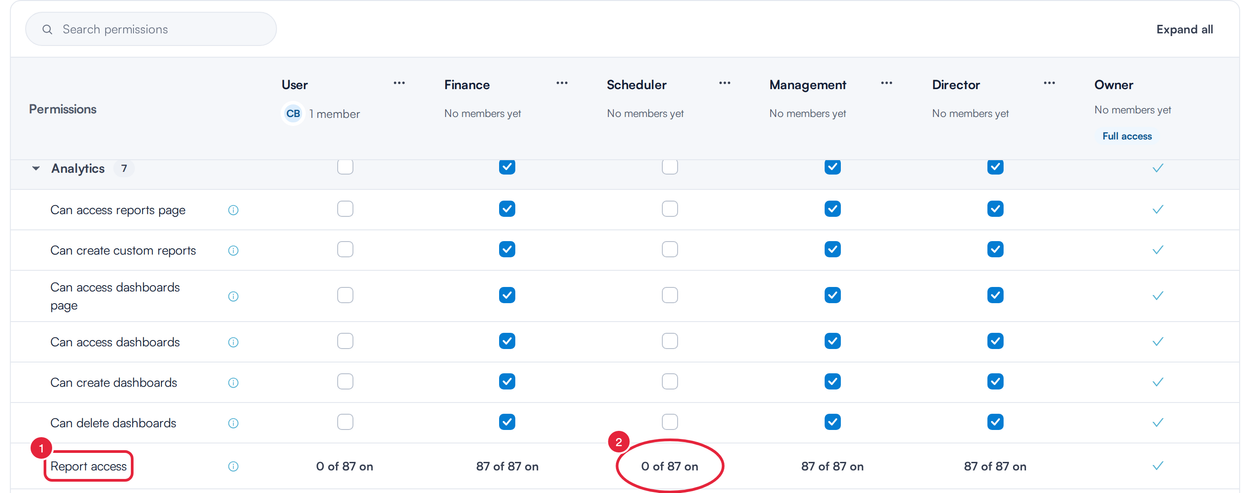Show info for Can delete dashboards
Viewport: 1250px width, 493px height.
tap(233, 423)
